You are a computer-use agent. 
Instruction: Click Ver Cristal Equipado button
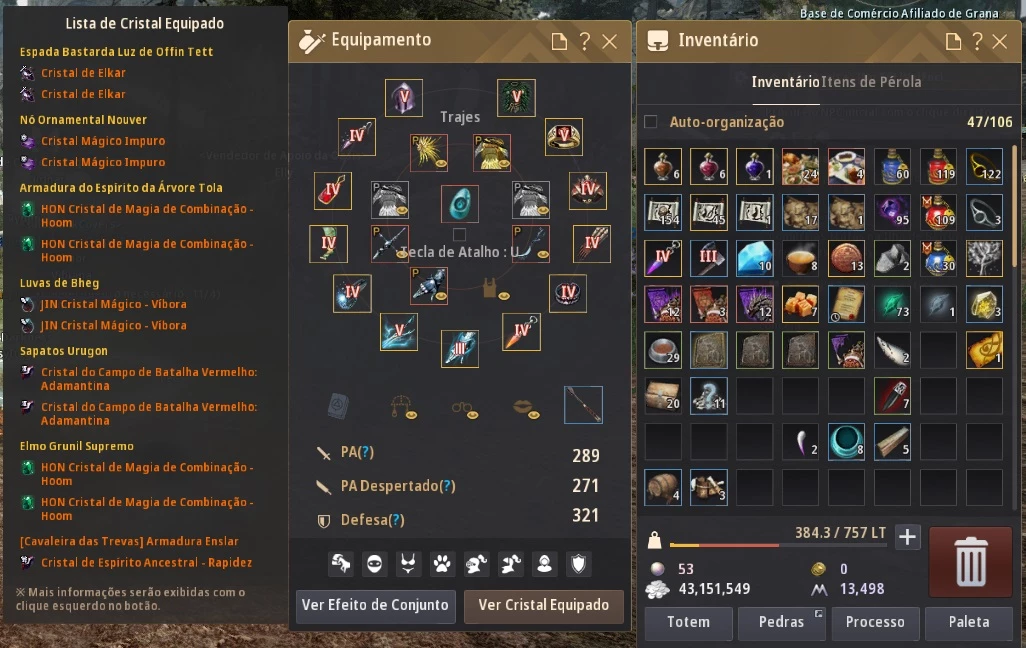[544, 605]
